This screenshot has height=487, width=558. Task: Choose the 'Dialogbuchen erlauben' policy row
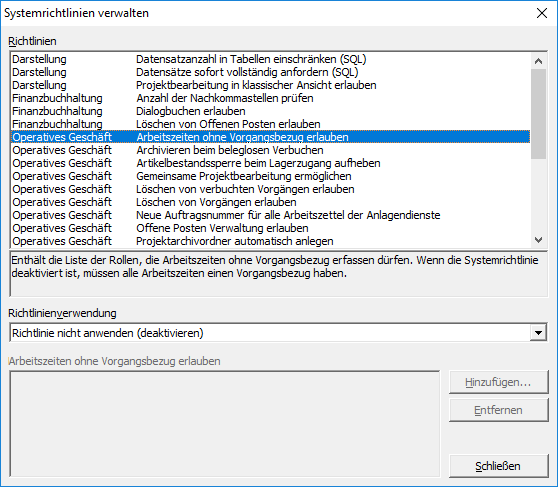tap(270, 111)
